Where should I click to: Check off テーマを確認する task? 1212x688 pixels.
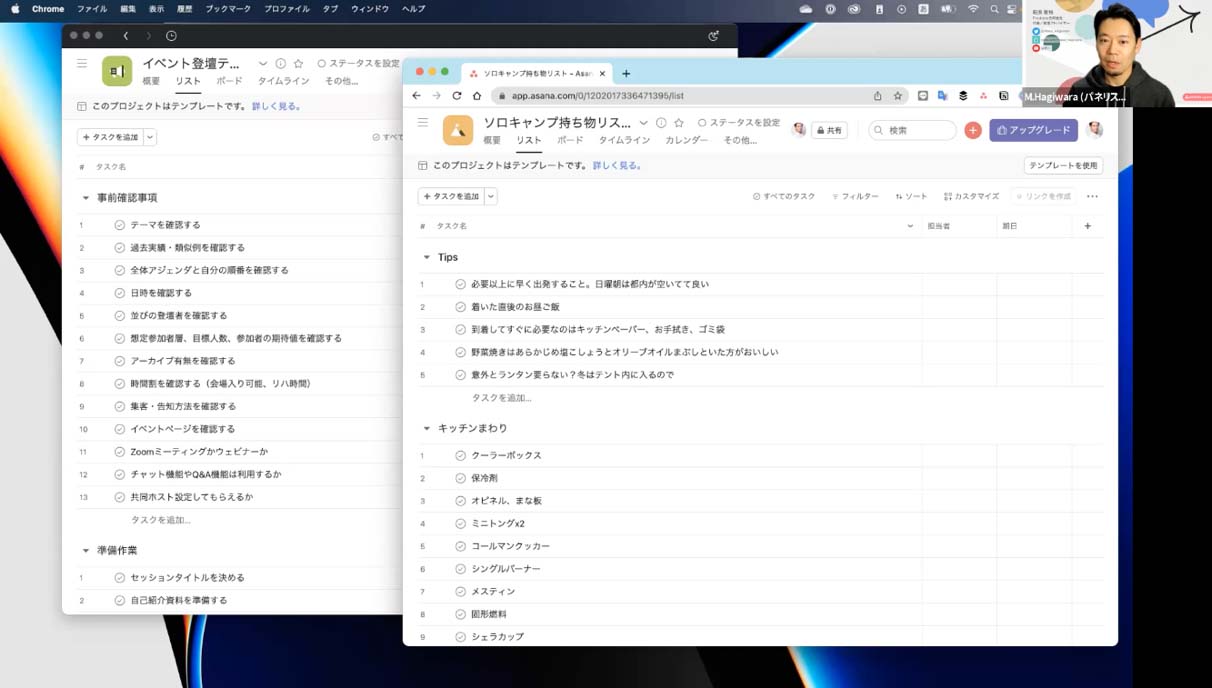(120, 225)
